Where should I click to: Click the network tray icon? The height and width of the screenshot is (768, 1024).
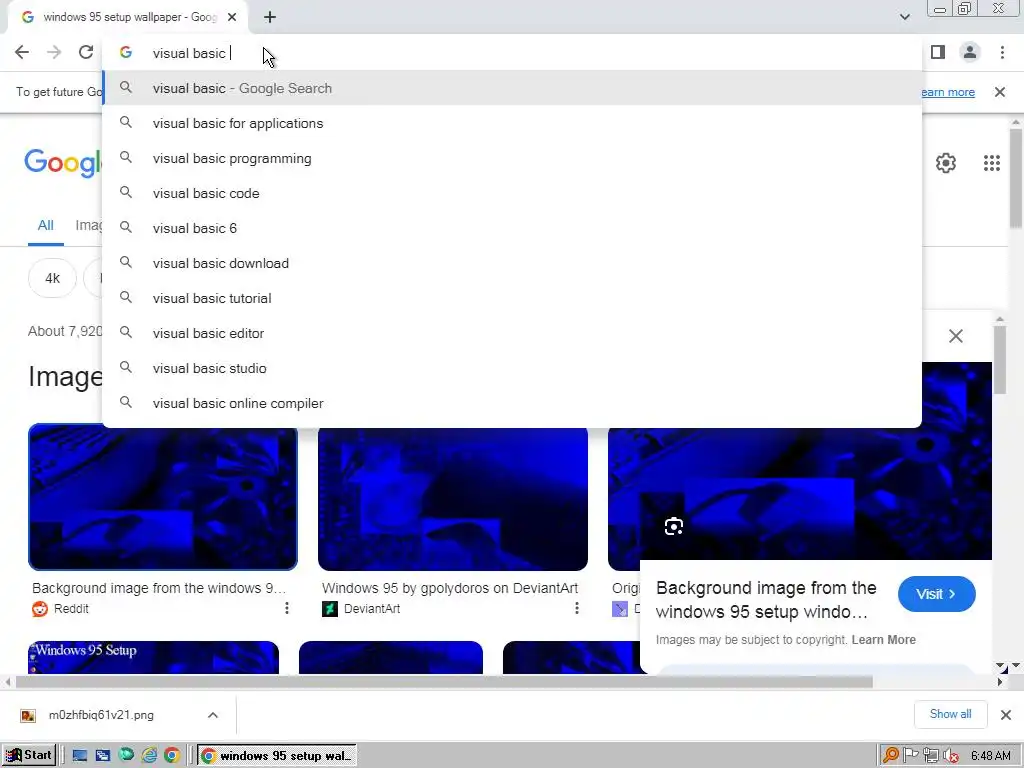(x=931, y=756)
